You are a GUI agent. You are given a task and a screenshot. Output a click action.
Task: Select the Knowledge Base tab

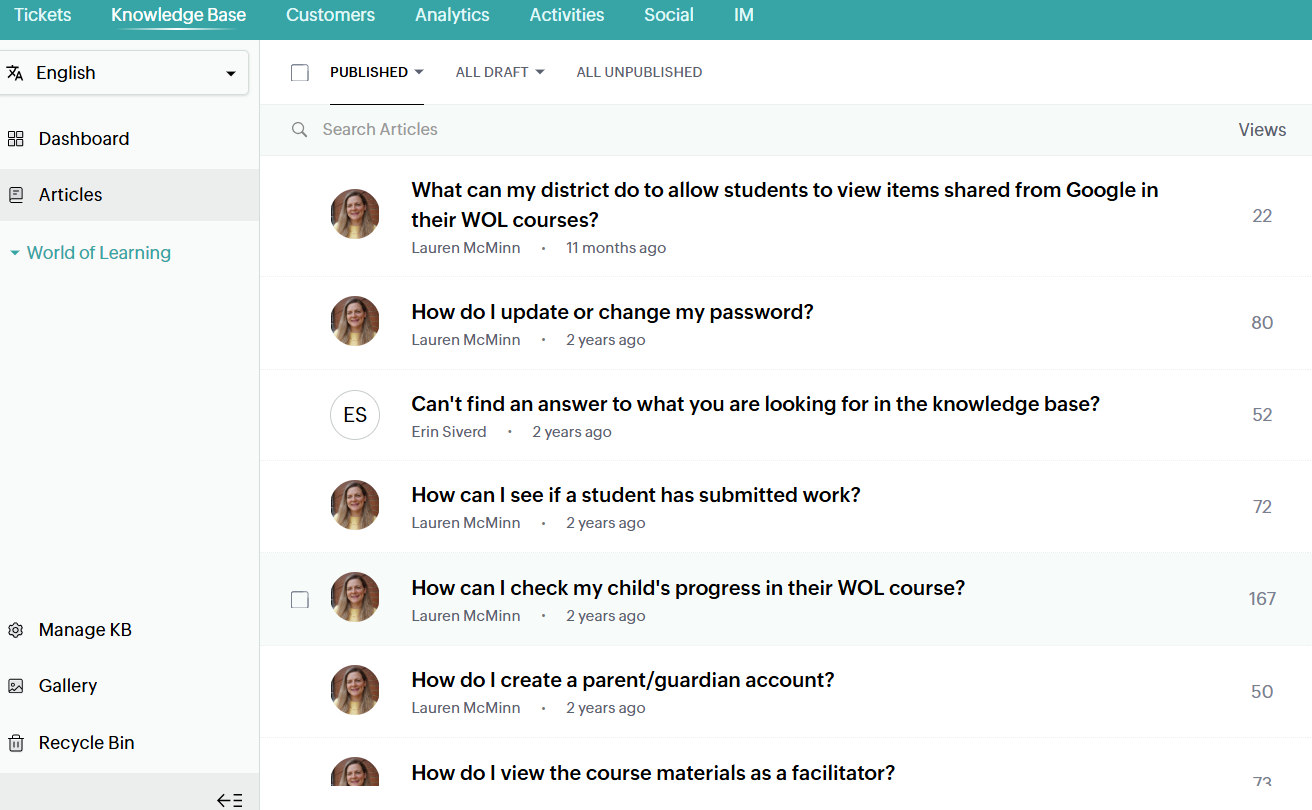pyautogui.click(x=179, y=15)
